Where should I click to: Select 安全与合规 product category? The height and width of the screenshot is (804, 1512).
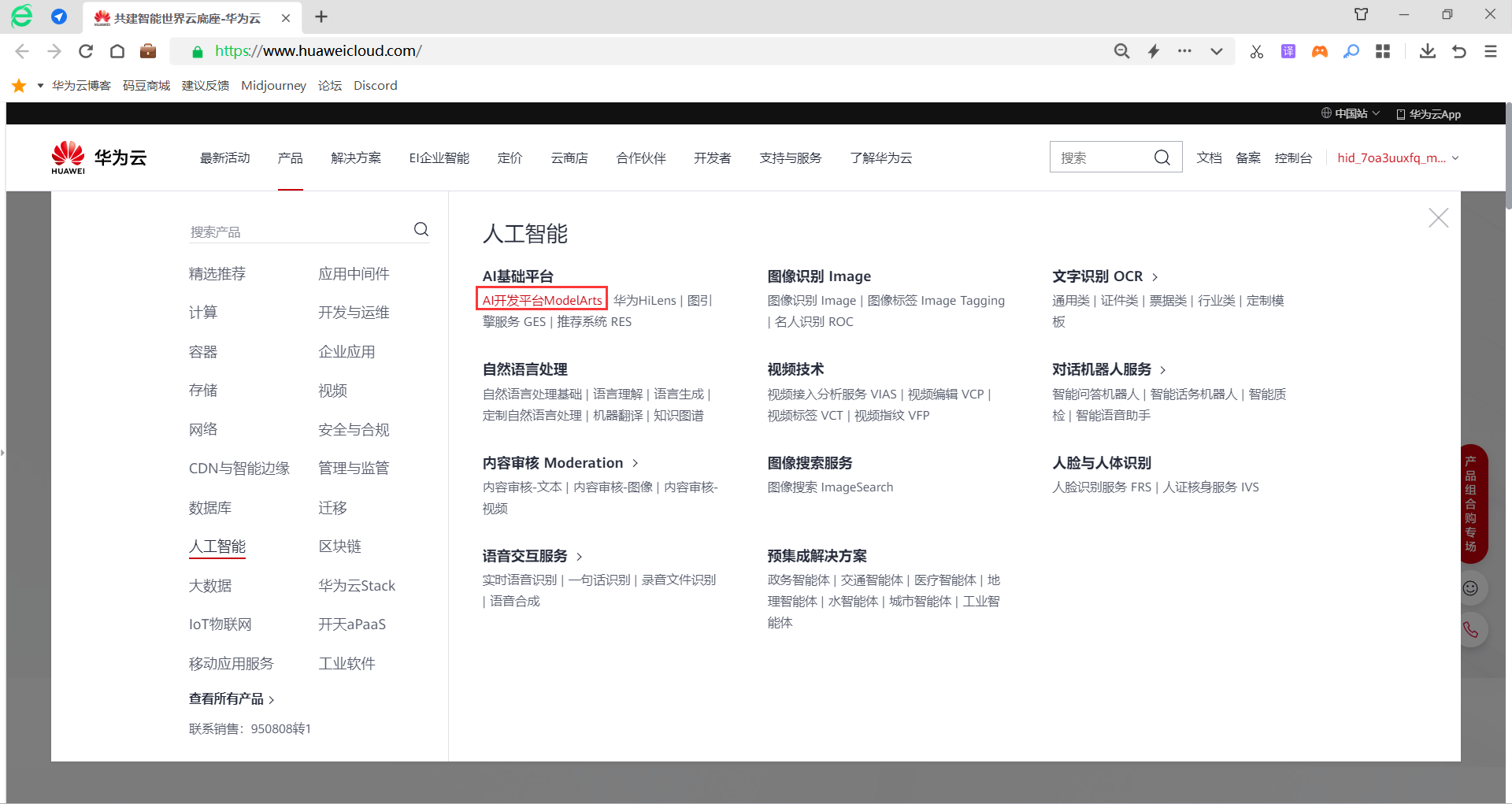click(354, 430)
